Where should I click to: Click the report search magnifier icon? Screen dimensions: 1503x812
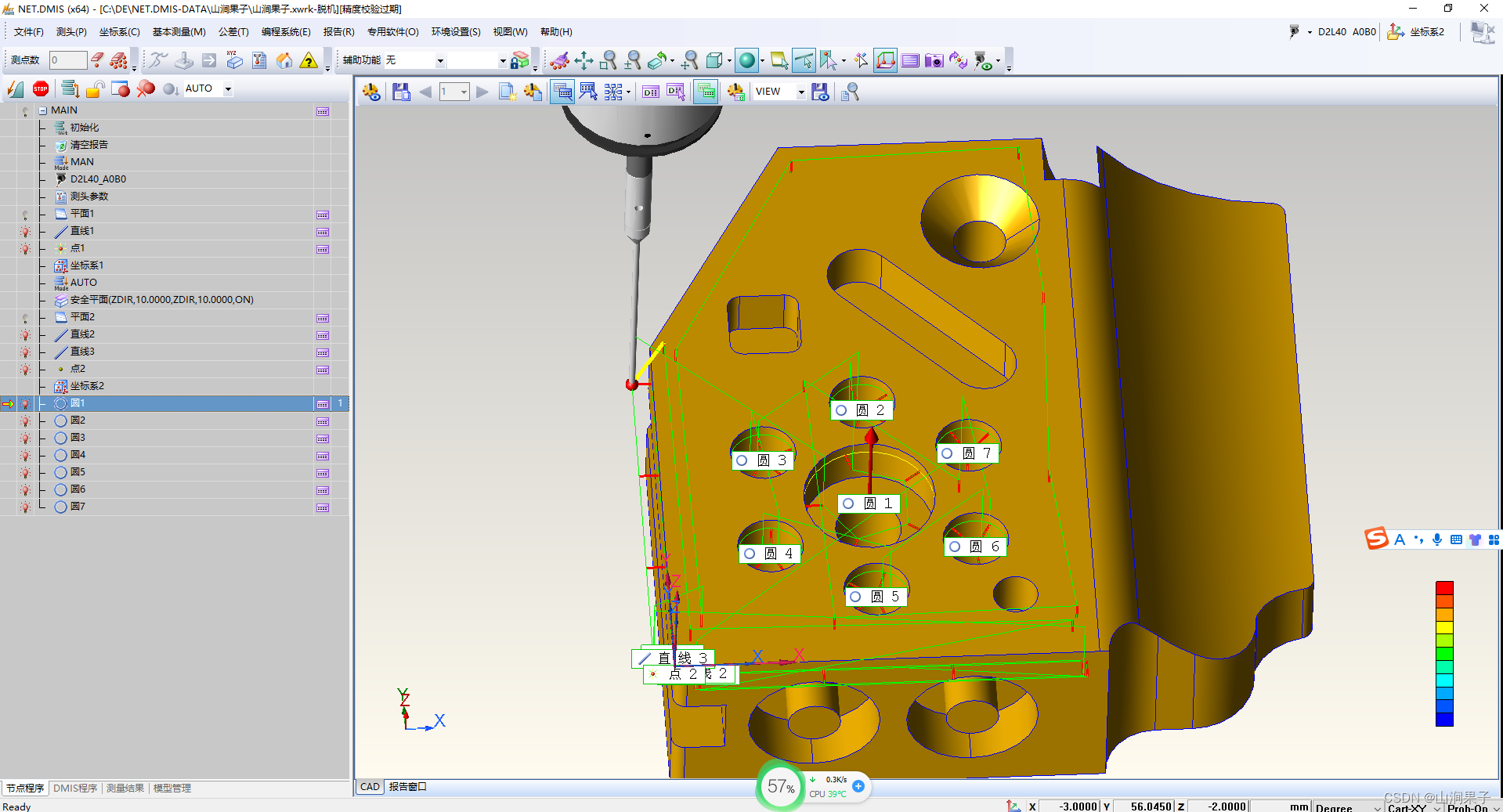click(850, 92)
